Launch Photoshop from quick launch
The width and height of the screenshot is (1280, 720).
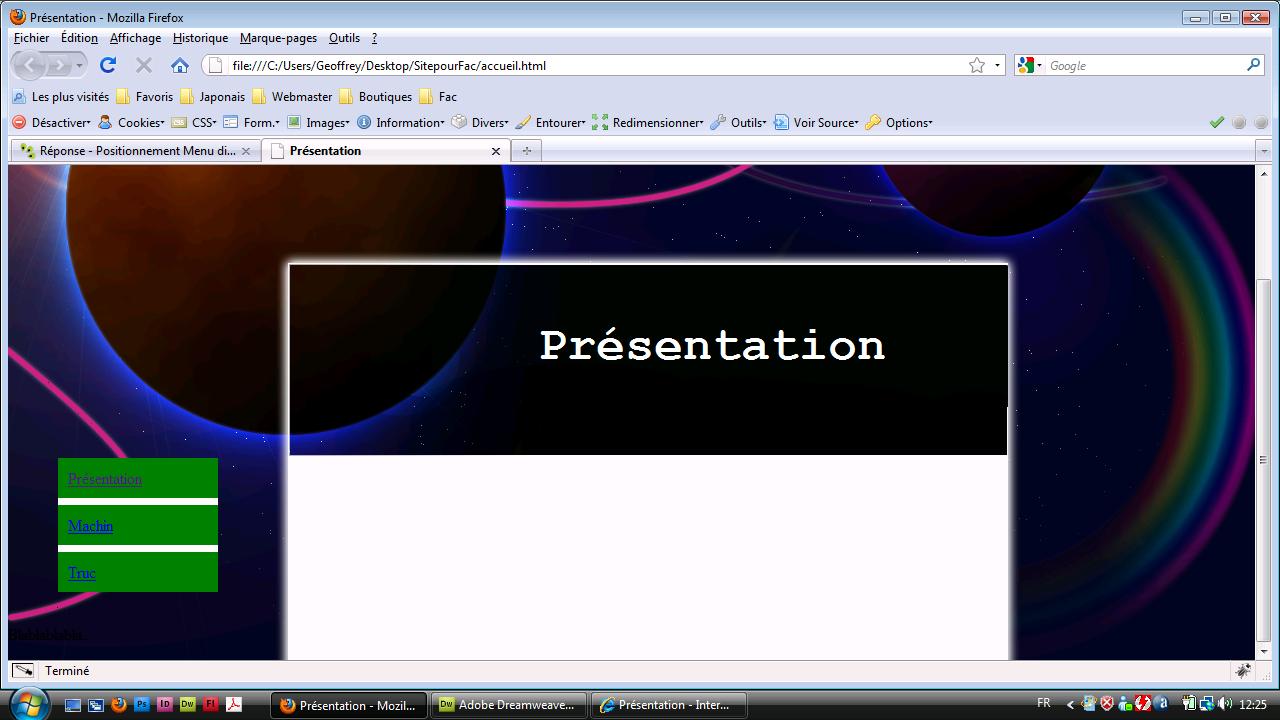click(x=142, y=704)
